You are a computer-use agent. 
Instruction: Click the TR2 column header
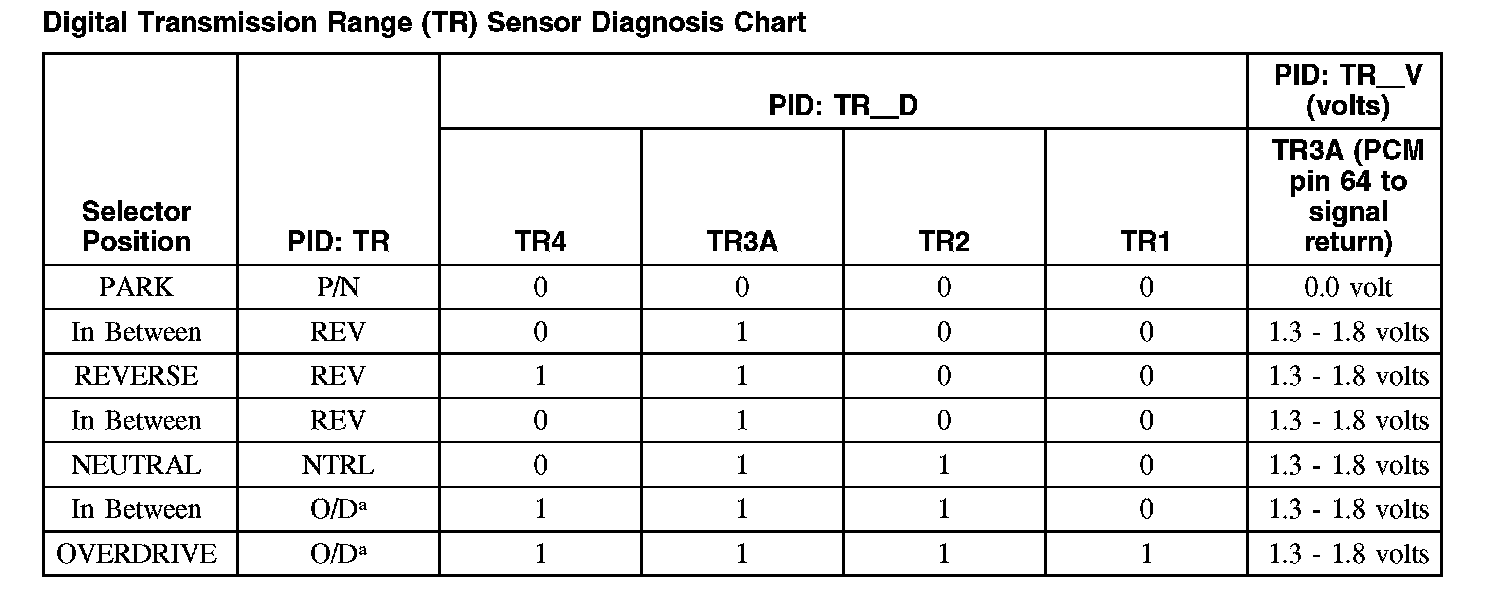pos(943,242)
